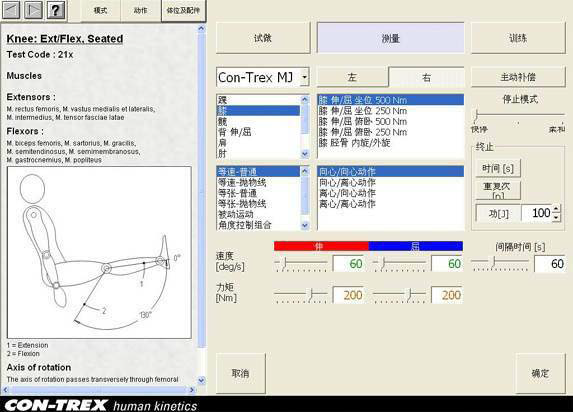Click the info panel scroll-up arrow
This screenshot has width=573, height=412.
click(201, 28)
